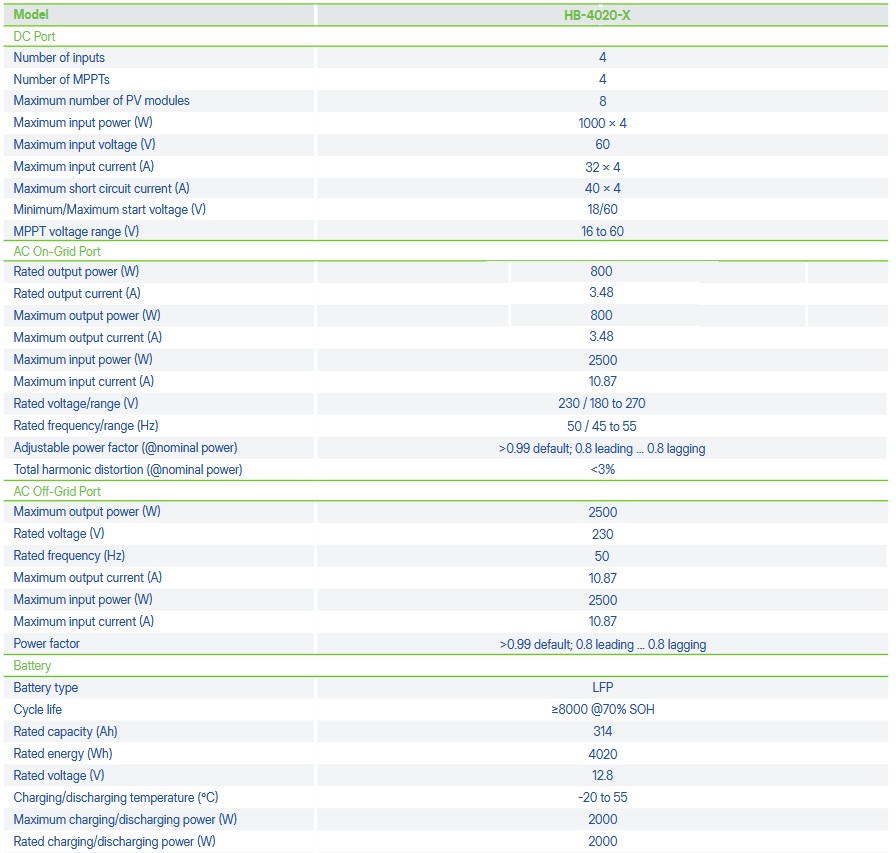Click the Number of MPPTs row label
This screenshot has height=853, width=896.
pos(61,79)
